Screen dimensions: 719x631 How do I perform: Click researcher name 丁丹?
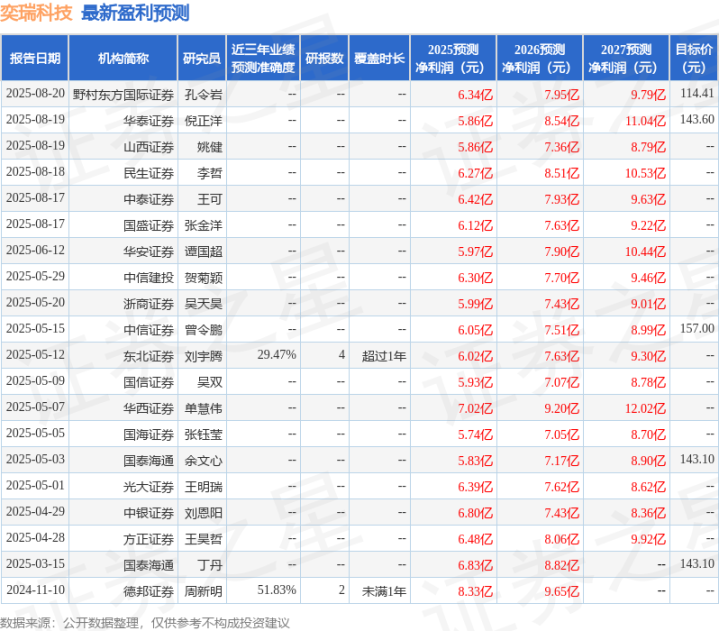(210, 565)
